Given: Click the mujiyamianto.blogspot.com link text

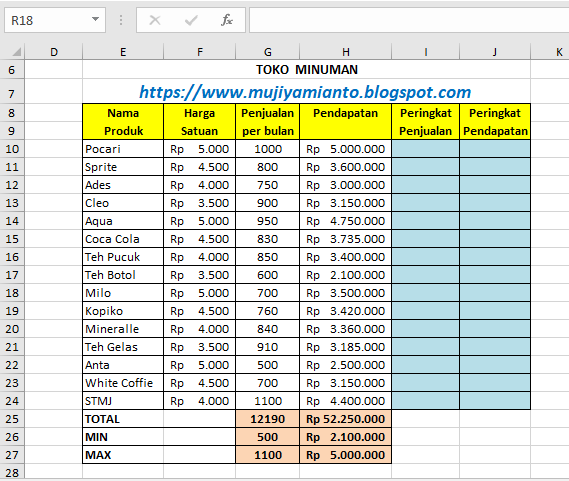Looking at the screenshot, I should (x=305, y=92).
